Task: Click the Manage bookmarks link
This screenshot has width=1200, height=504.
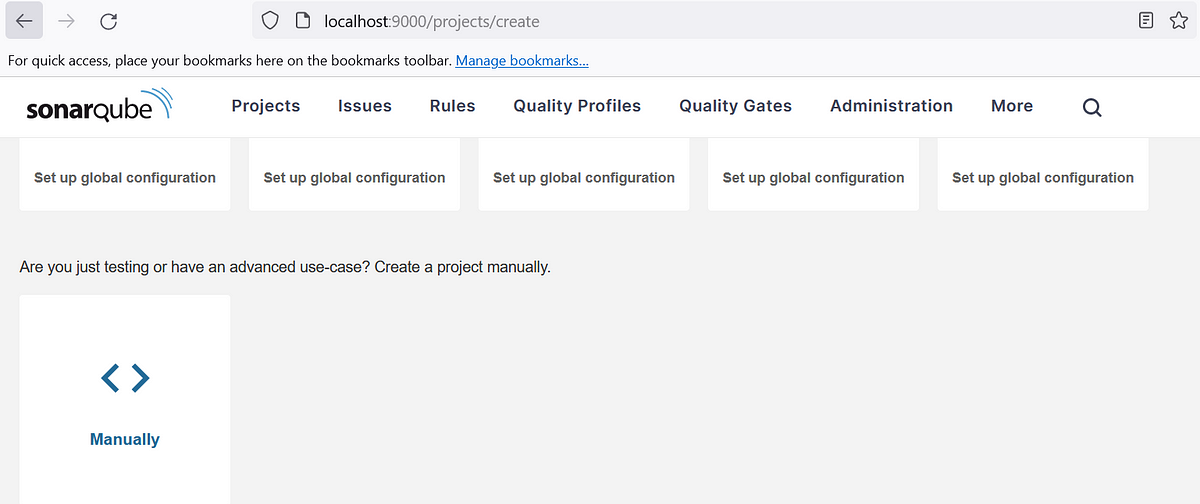Action: 522,61
